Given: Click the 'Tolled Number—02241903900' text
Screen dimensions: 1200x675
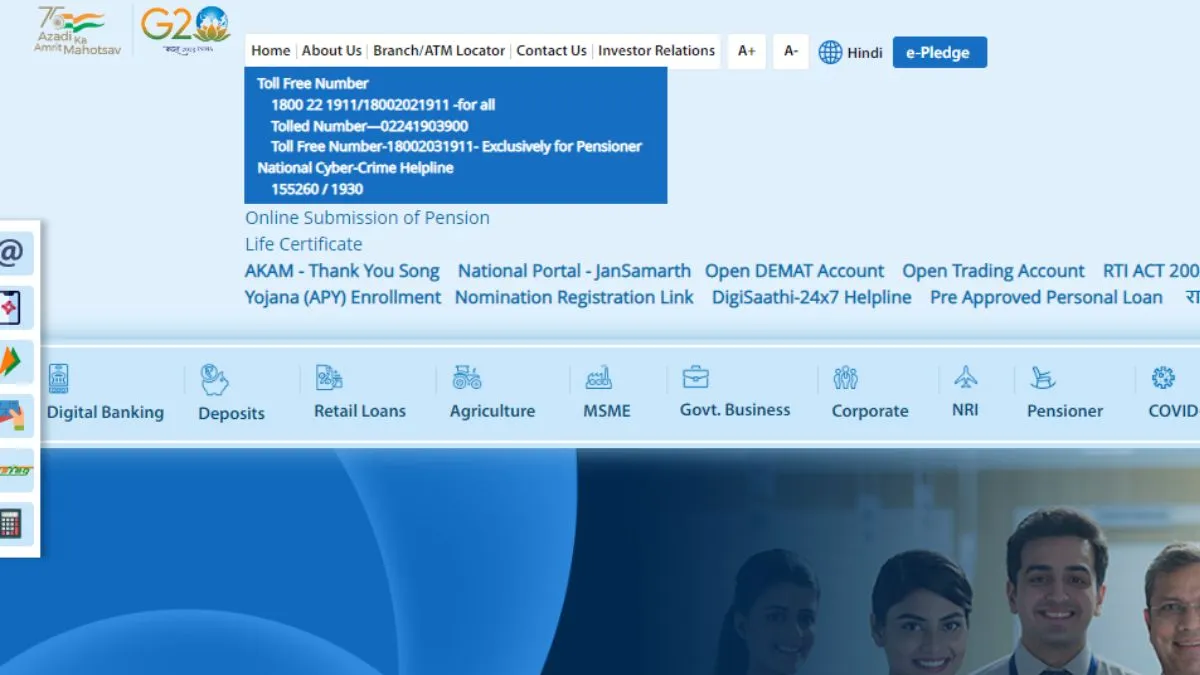Looking at the screenshot, I should 369,126.
